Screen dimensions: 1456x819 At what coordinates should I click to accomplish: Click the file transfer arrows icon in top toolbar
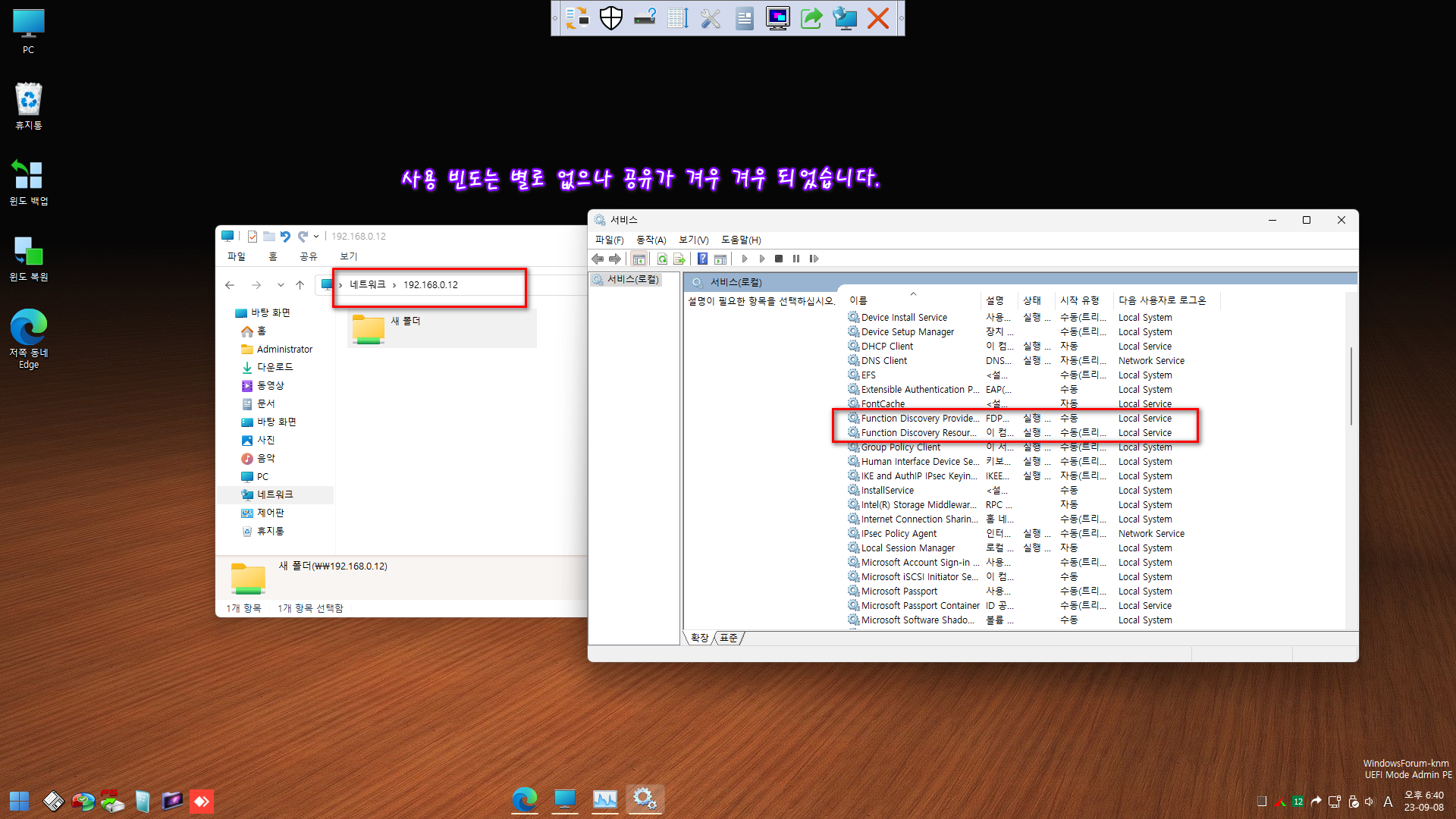[577, 17]
